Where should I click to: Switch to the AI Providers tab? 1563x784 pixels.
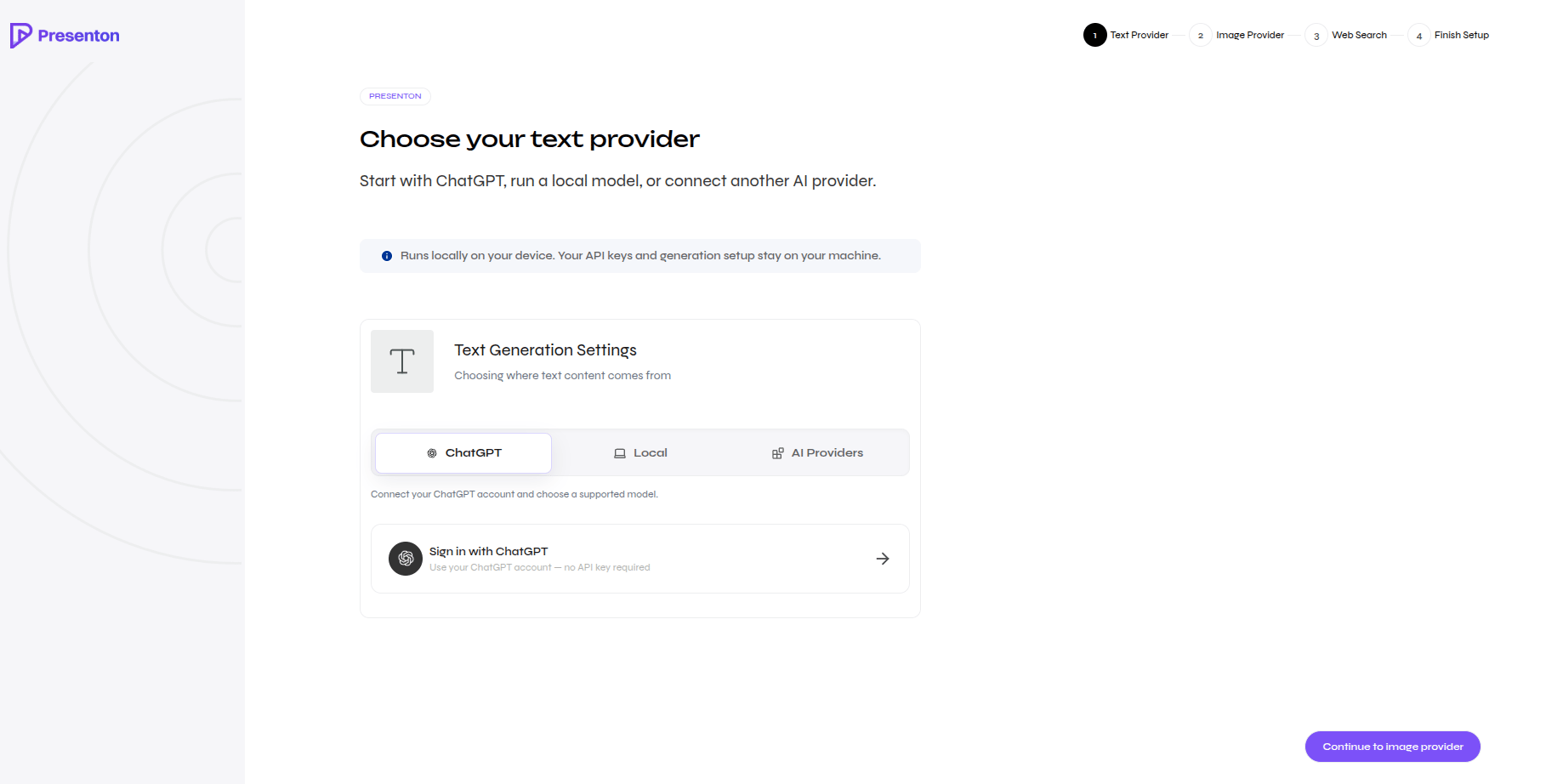(817, 453)
